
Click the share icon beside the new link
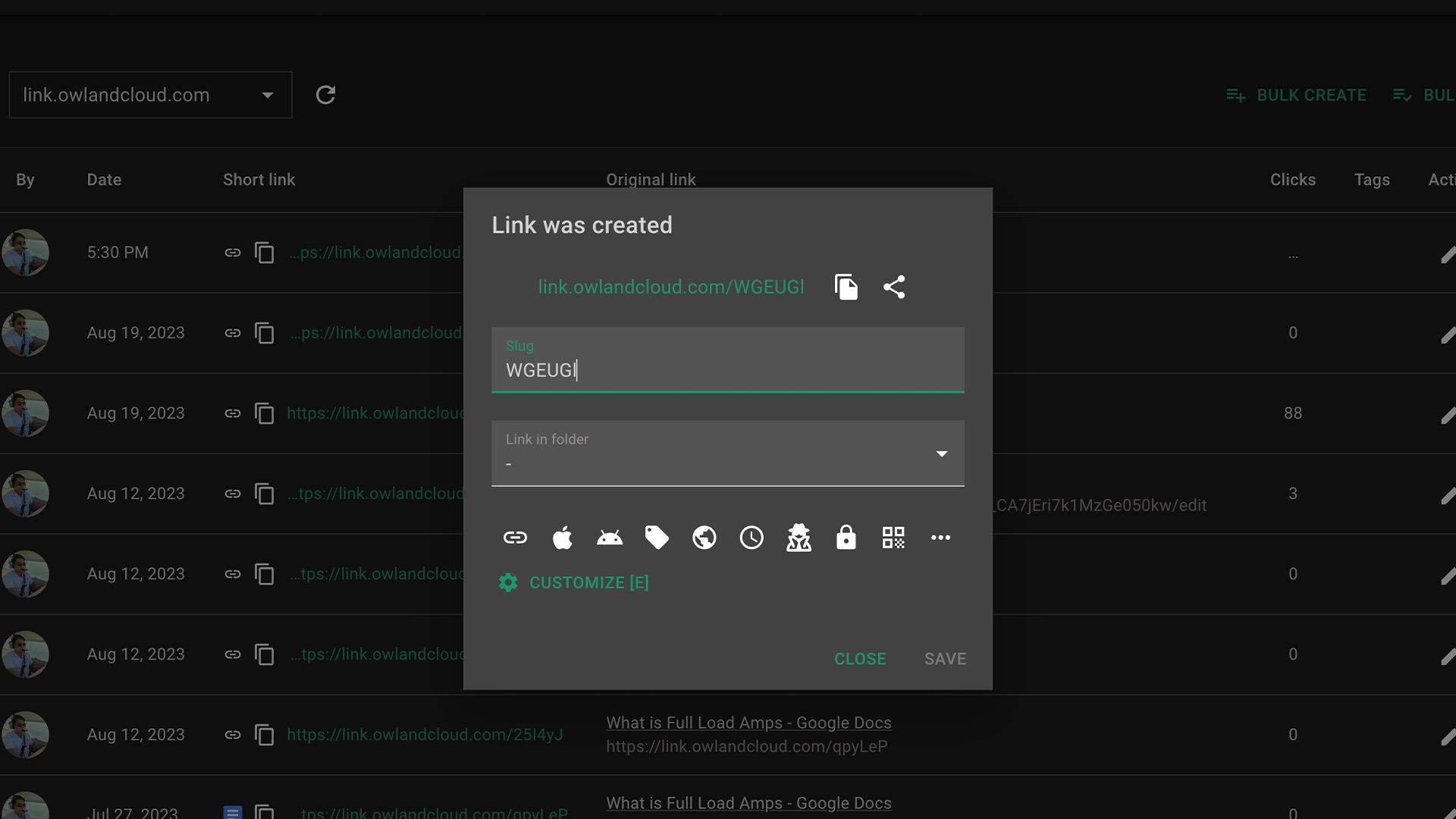tap(894, 287)
